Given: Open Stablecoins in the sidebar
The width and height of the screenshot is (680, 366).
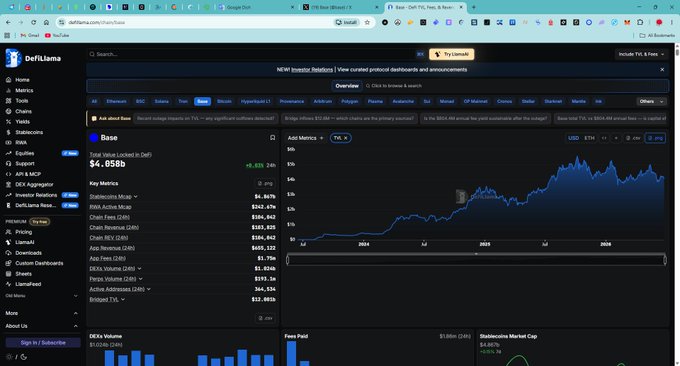Looking at the screenshot, I should (x=24, y=132).
